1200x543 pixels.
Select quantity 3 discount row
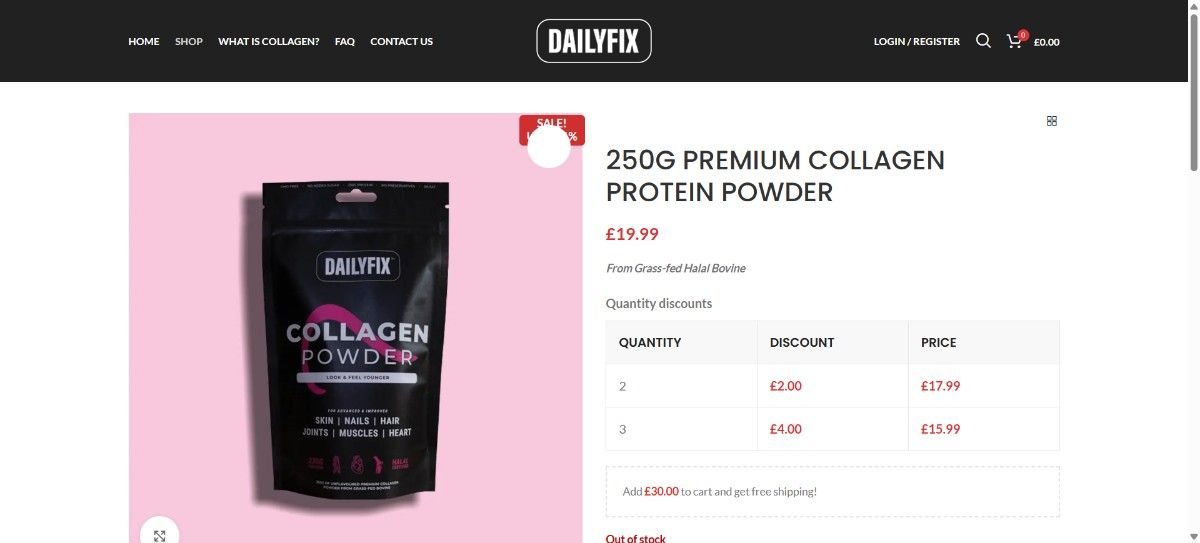pyautogui.click(x=832, y=429)
